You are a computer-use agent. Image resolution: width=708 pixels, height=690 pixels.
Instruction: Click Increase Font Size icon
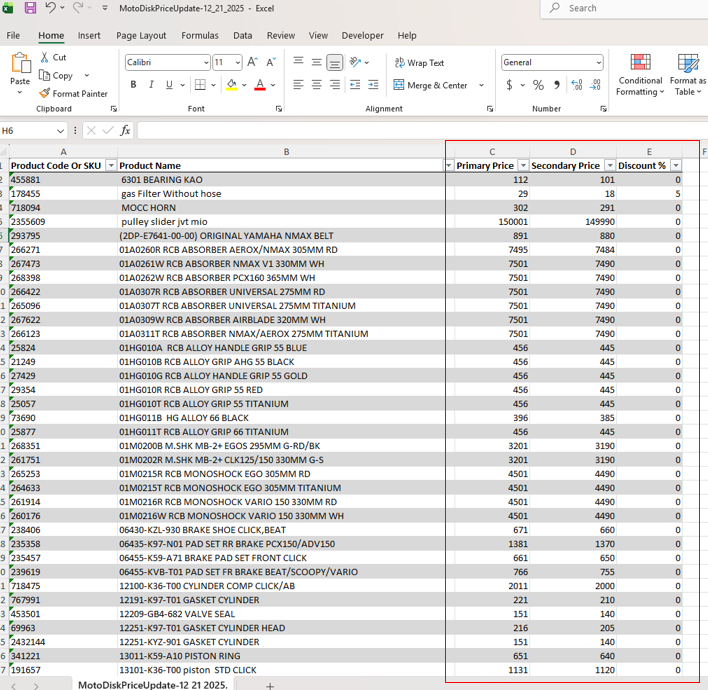tap(251, 62)
